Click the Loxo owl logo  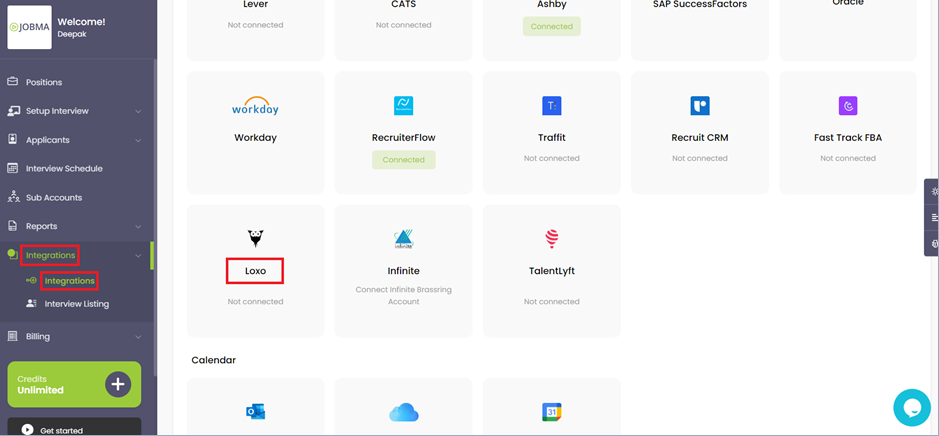pyautogui.click(x=256, y=238)
